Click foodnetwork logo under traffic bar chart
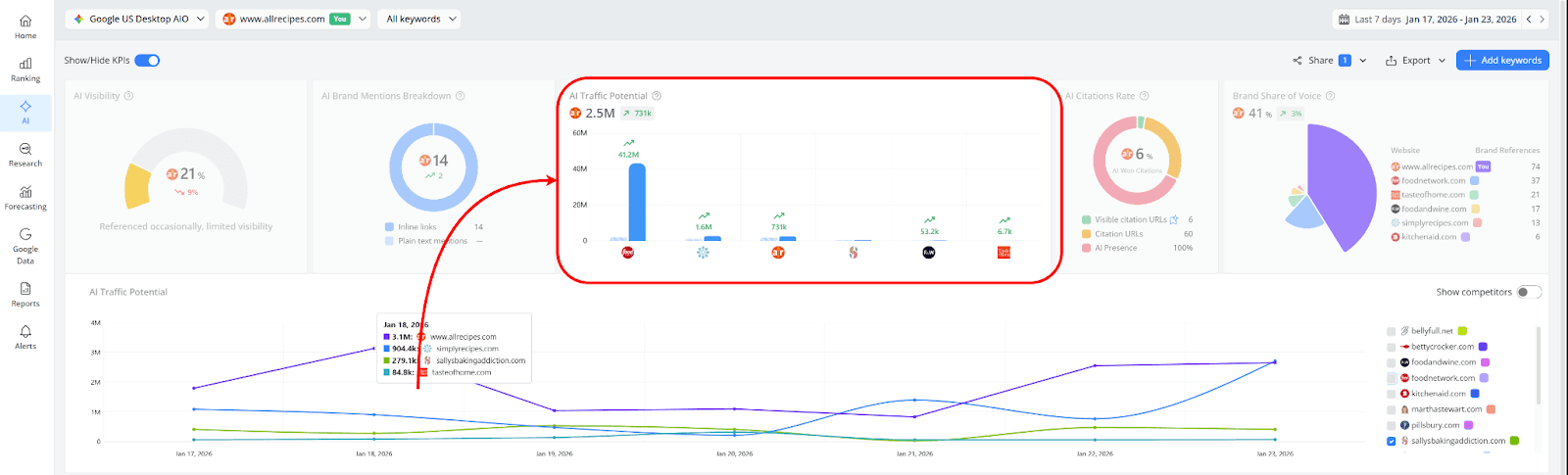This screenshot has width=1568, height=475. 628,253
